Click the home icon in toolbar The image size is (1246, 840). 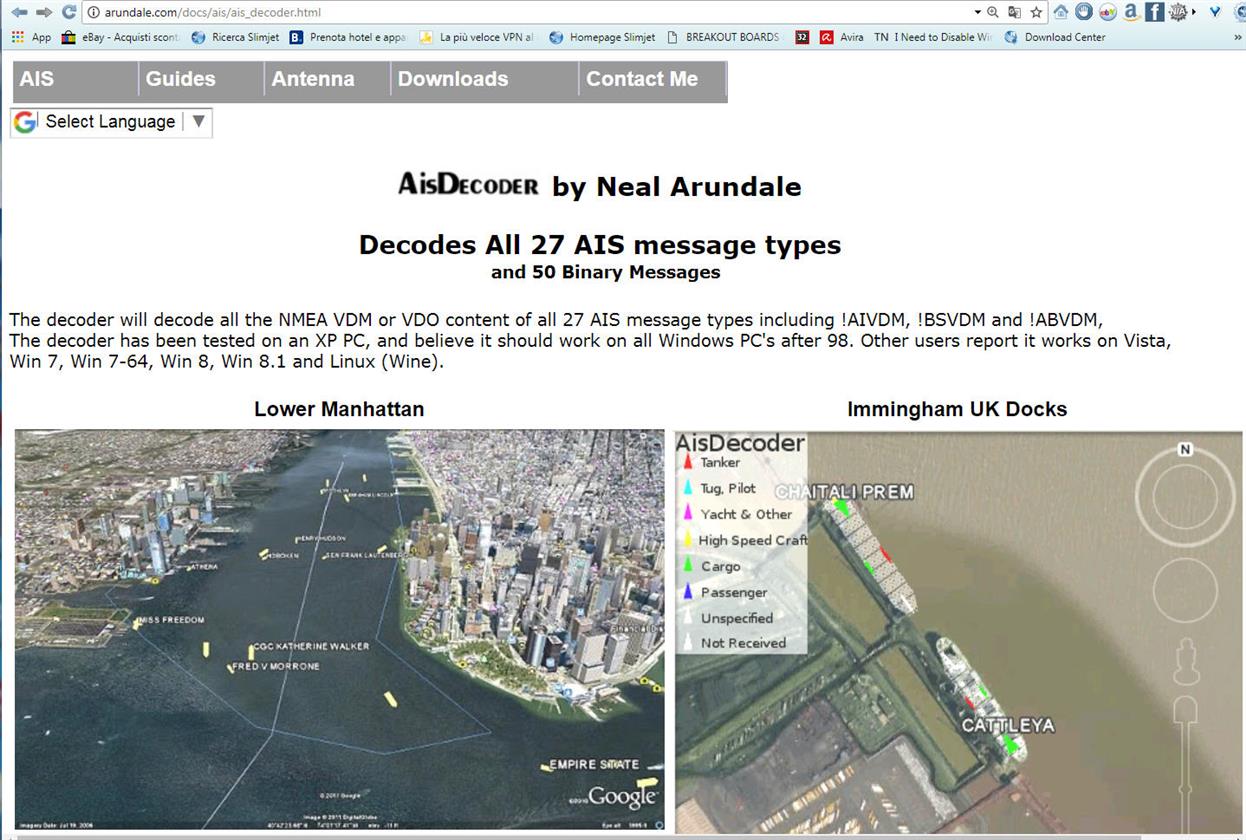[1060, 12]
